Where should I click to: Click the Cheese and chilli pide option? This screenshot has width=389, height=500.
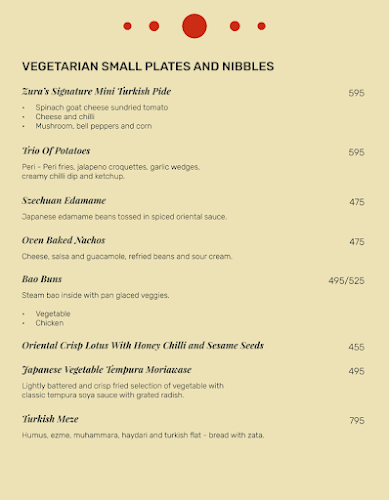(65, 117)
